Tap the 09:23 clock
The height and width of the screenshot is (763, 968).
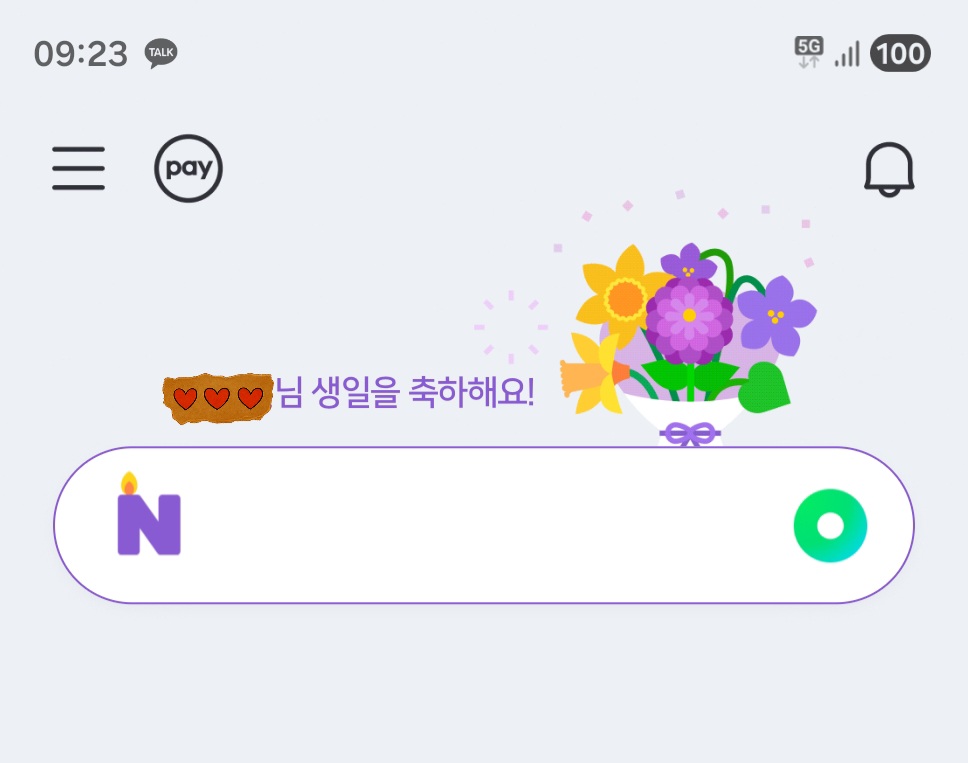[80, 54]
